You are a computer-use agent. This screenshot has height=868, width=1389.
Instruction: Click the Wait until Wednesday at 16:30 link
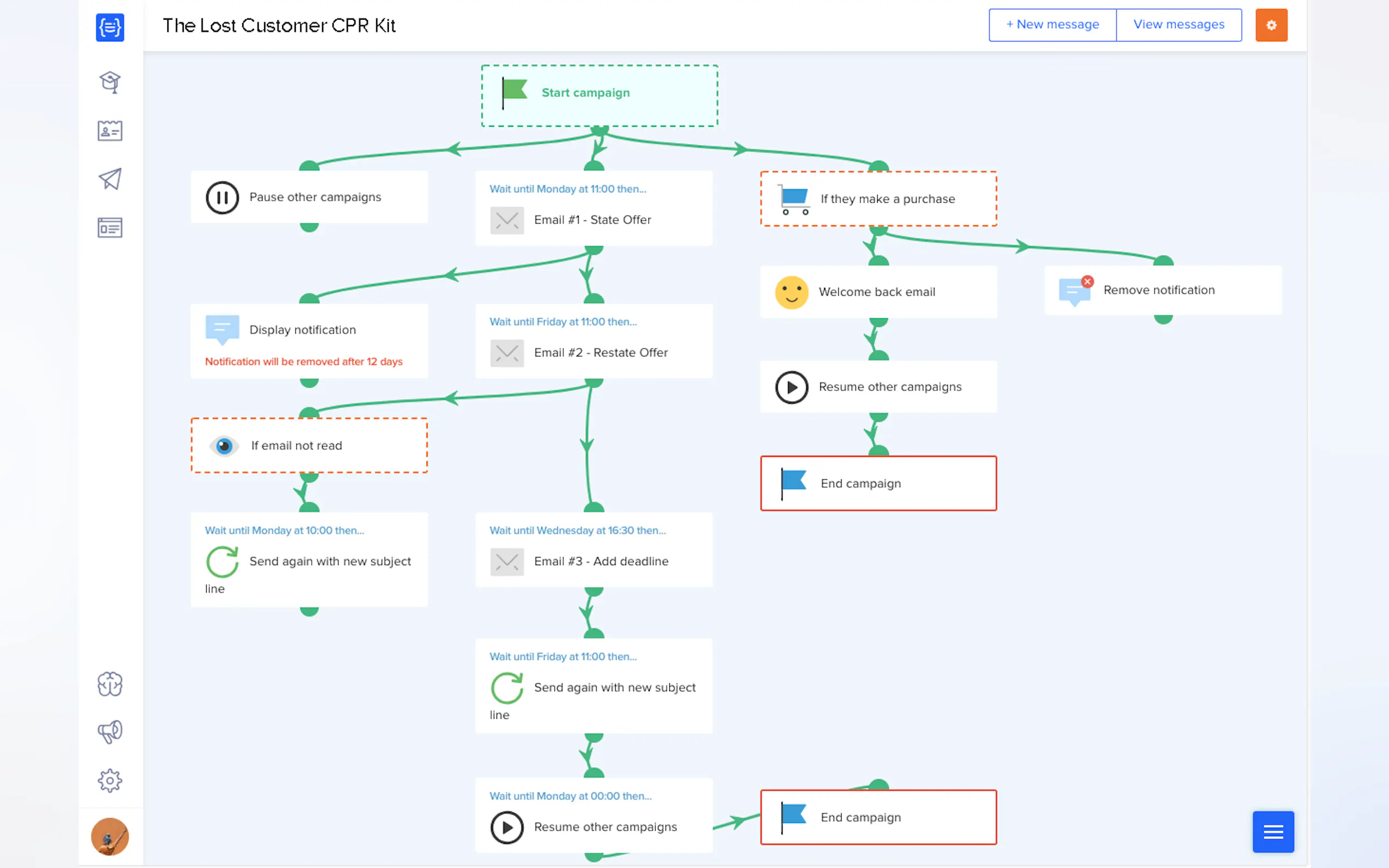tap(577, 530)
